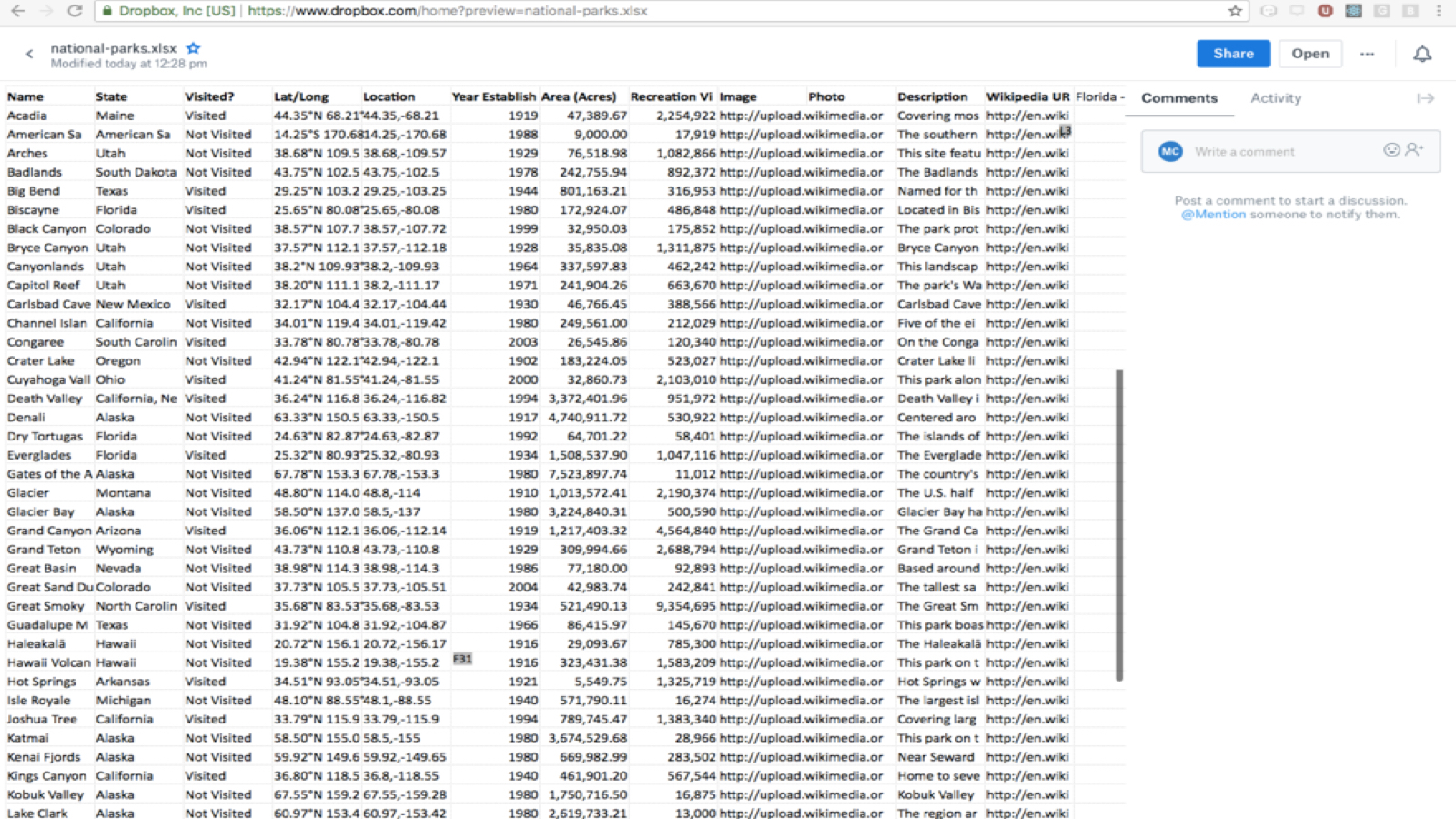Viewport: 1456px width, 819px height.
Task: Collapse the comments sidebar with the arrow
Action: [x=1425, y=98]
